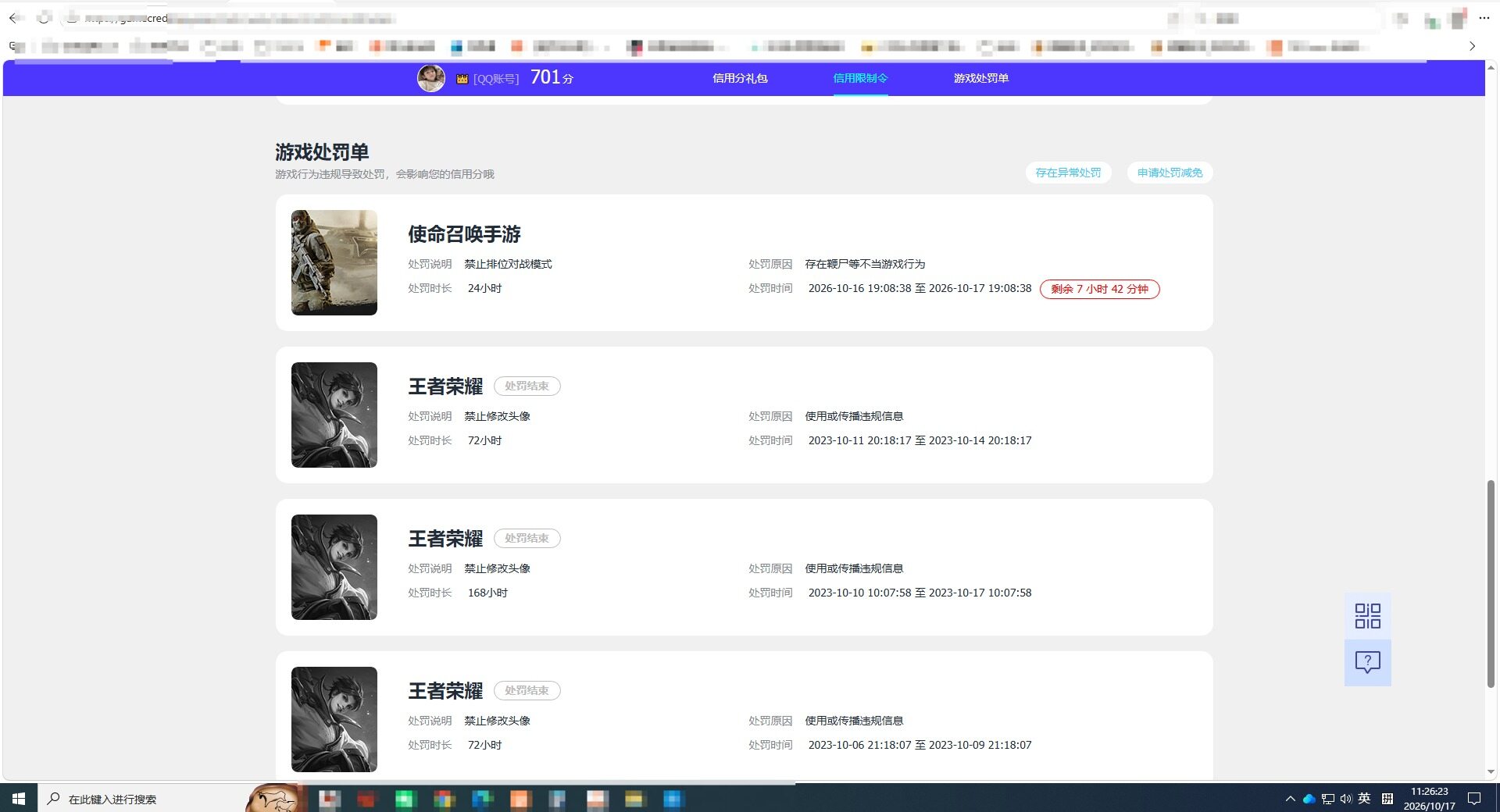Click the 申请处罚减免 button
This screenshot has height=812, width=1500.
click(x=1170, y=173)
